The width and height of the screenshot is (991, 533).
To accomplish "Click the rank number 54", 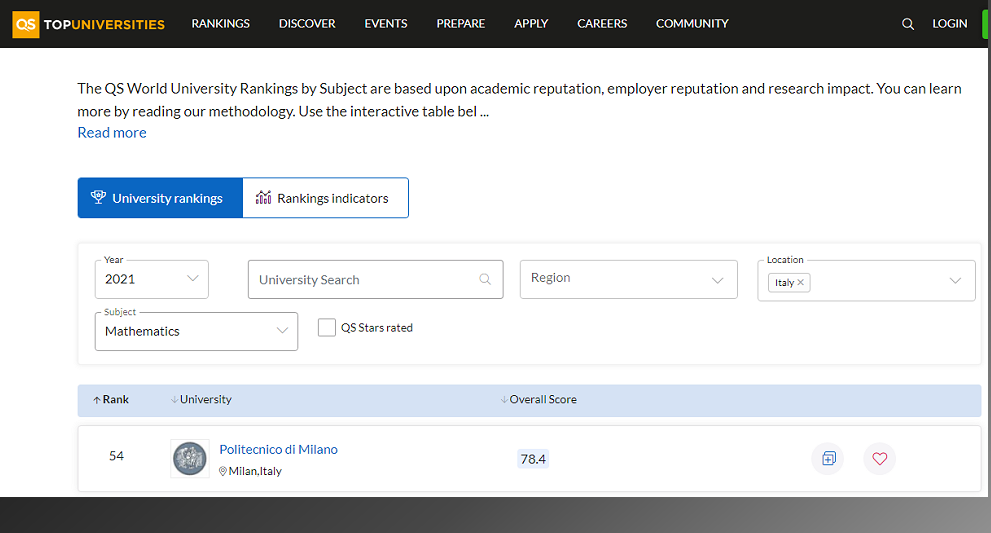I will [x=116, y=456].
